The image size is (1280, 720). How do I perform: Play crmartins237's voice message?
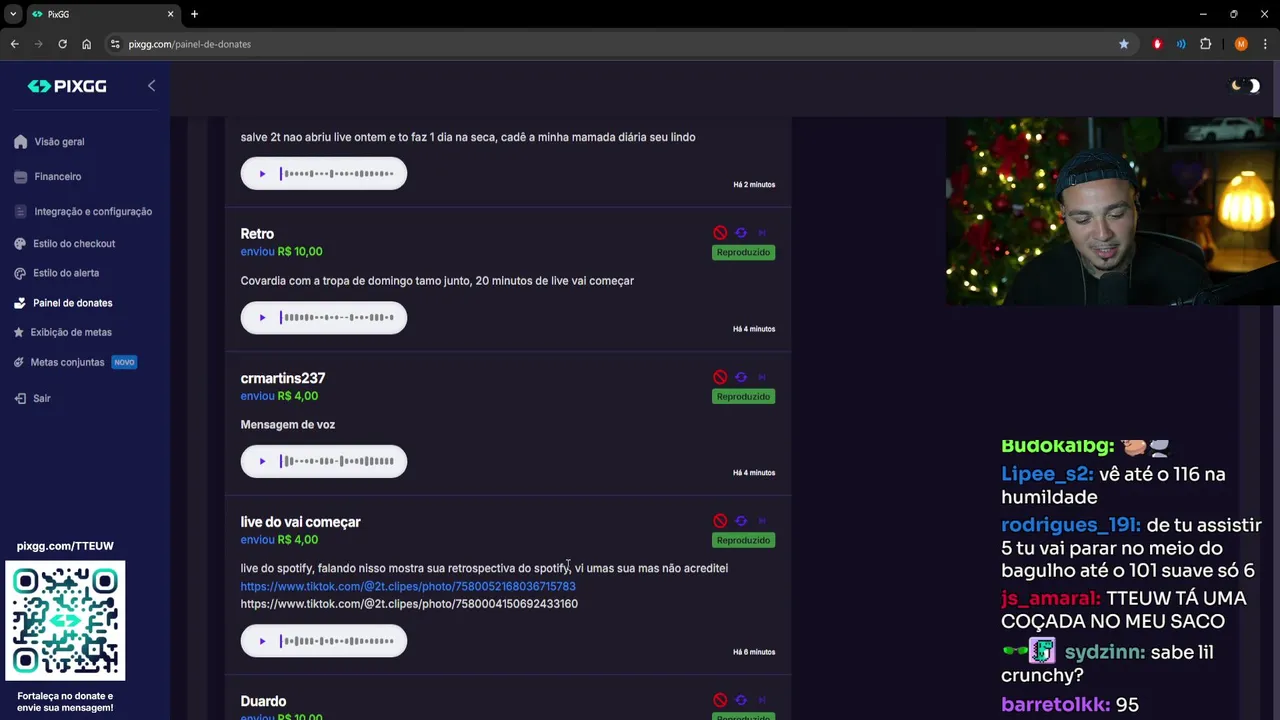[262, 461]
